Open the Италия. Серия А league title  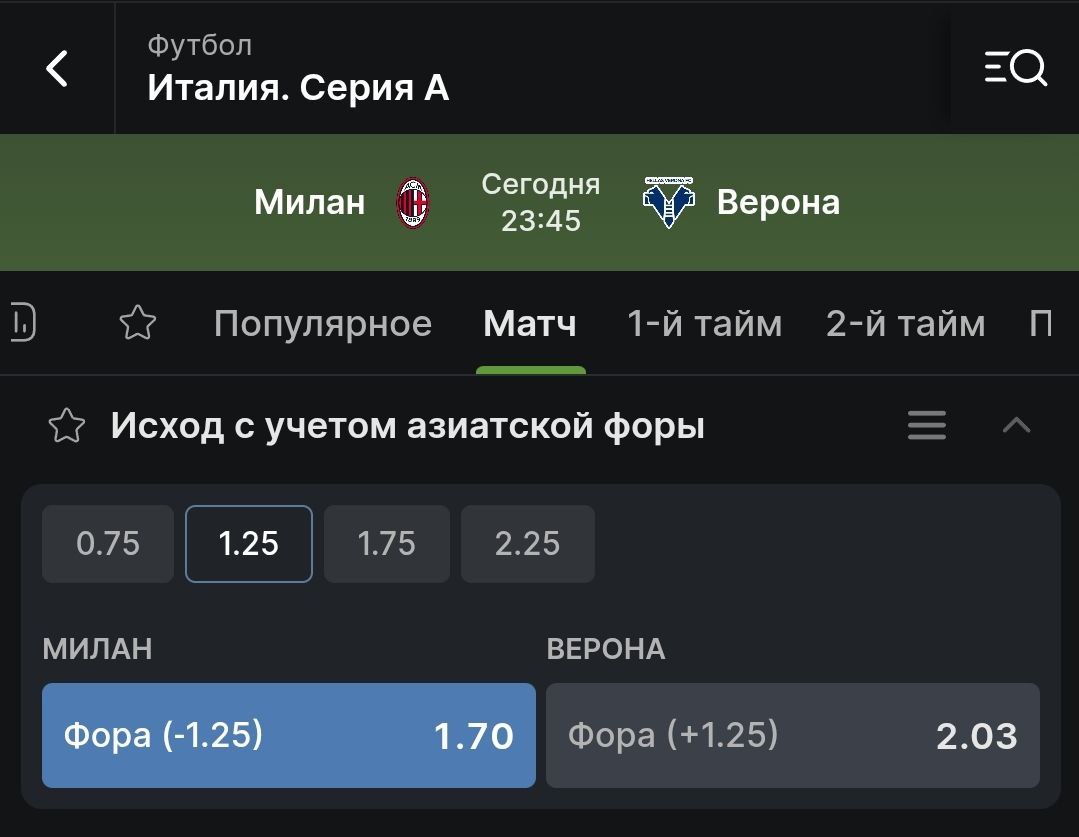298,88
